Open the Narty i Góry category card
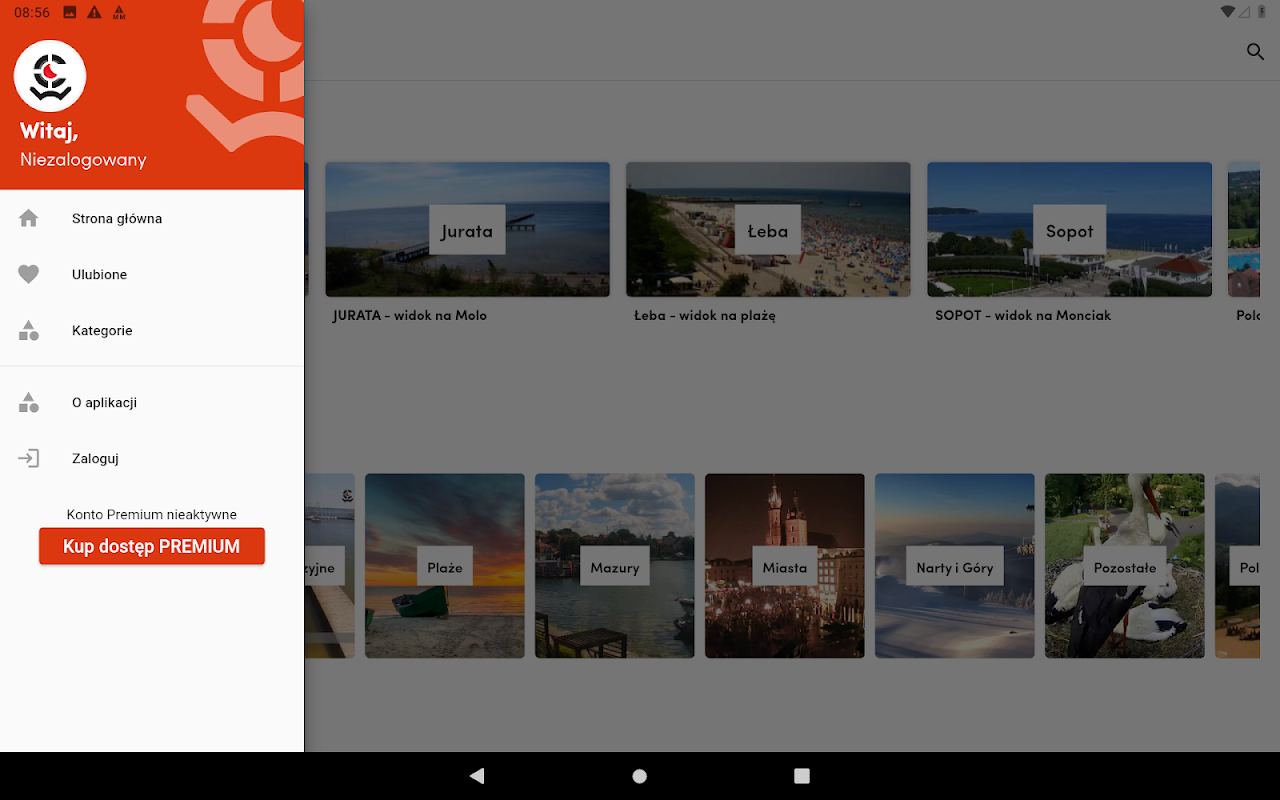Screen dimensions: 1280x800 pos(955,566)
